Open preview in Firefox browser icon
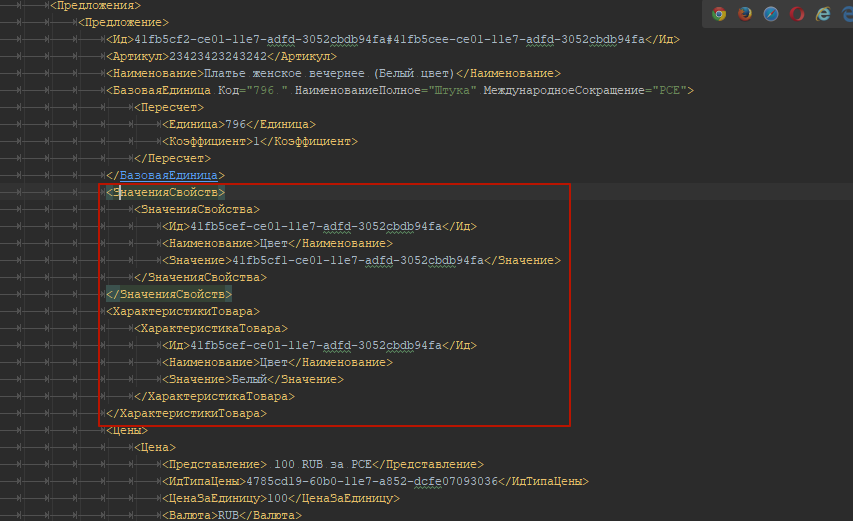Screen dimensions: 853x521 (745, 14)
